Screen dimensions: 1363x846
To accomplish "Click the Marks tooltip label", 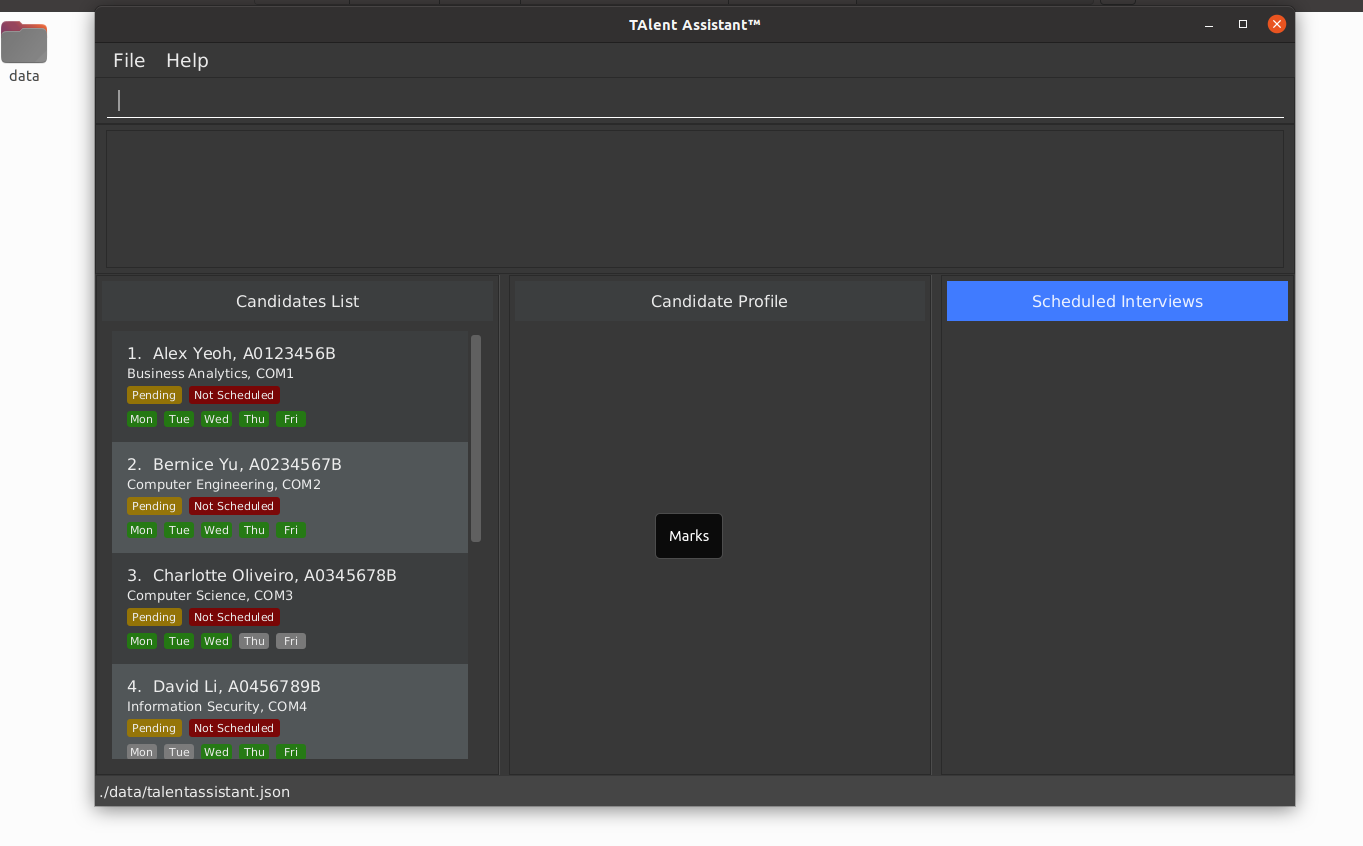I will (689, 536).
